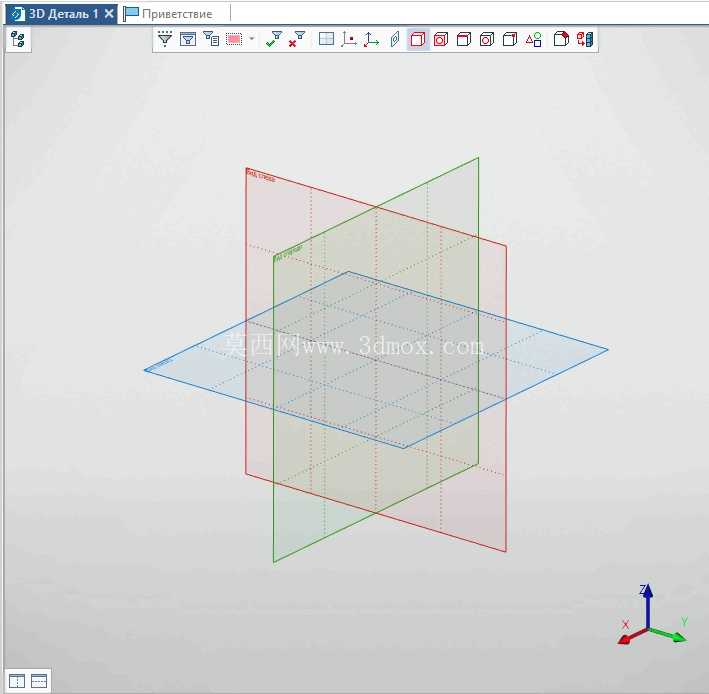The width and height of the screenshot is (709, 694).
Task: Toggle the 3D profile filter icon
Action: point(395,39)
